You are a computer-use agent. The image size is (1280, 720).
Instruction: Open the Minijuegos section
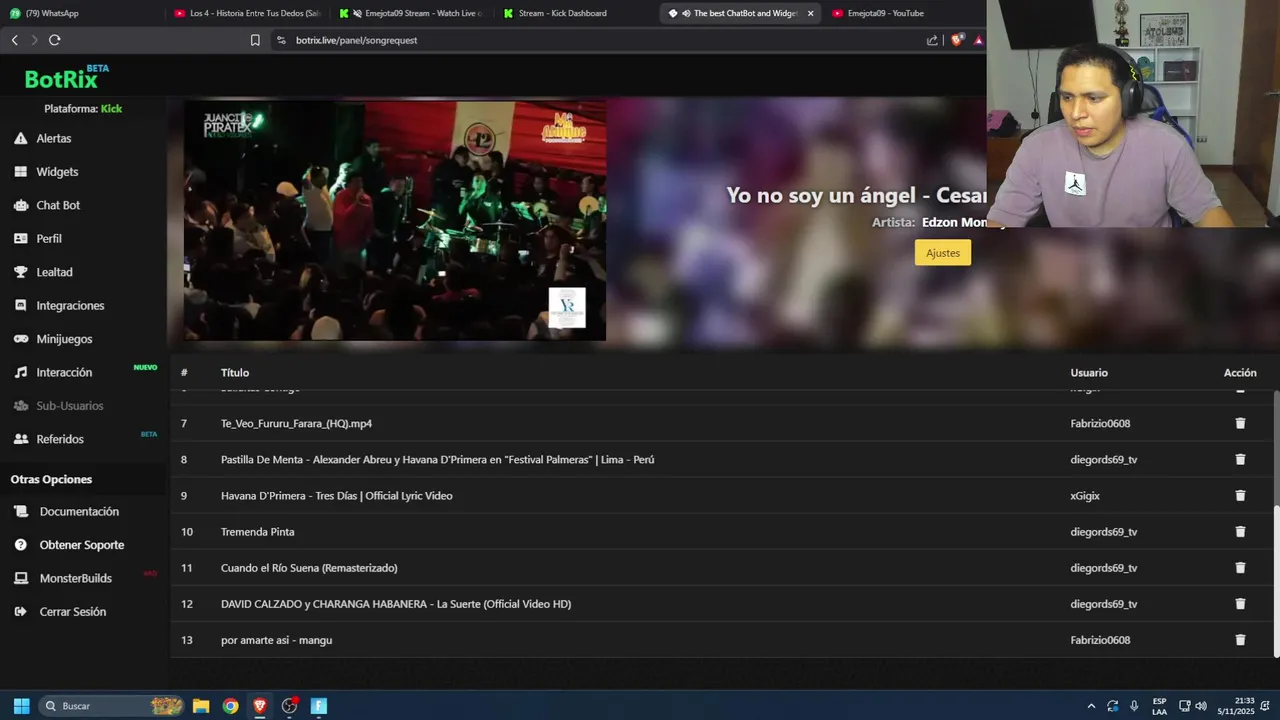tap(63, 339)
